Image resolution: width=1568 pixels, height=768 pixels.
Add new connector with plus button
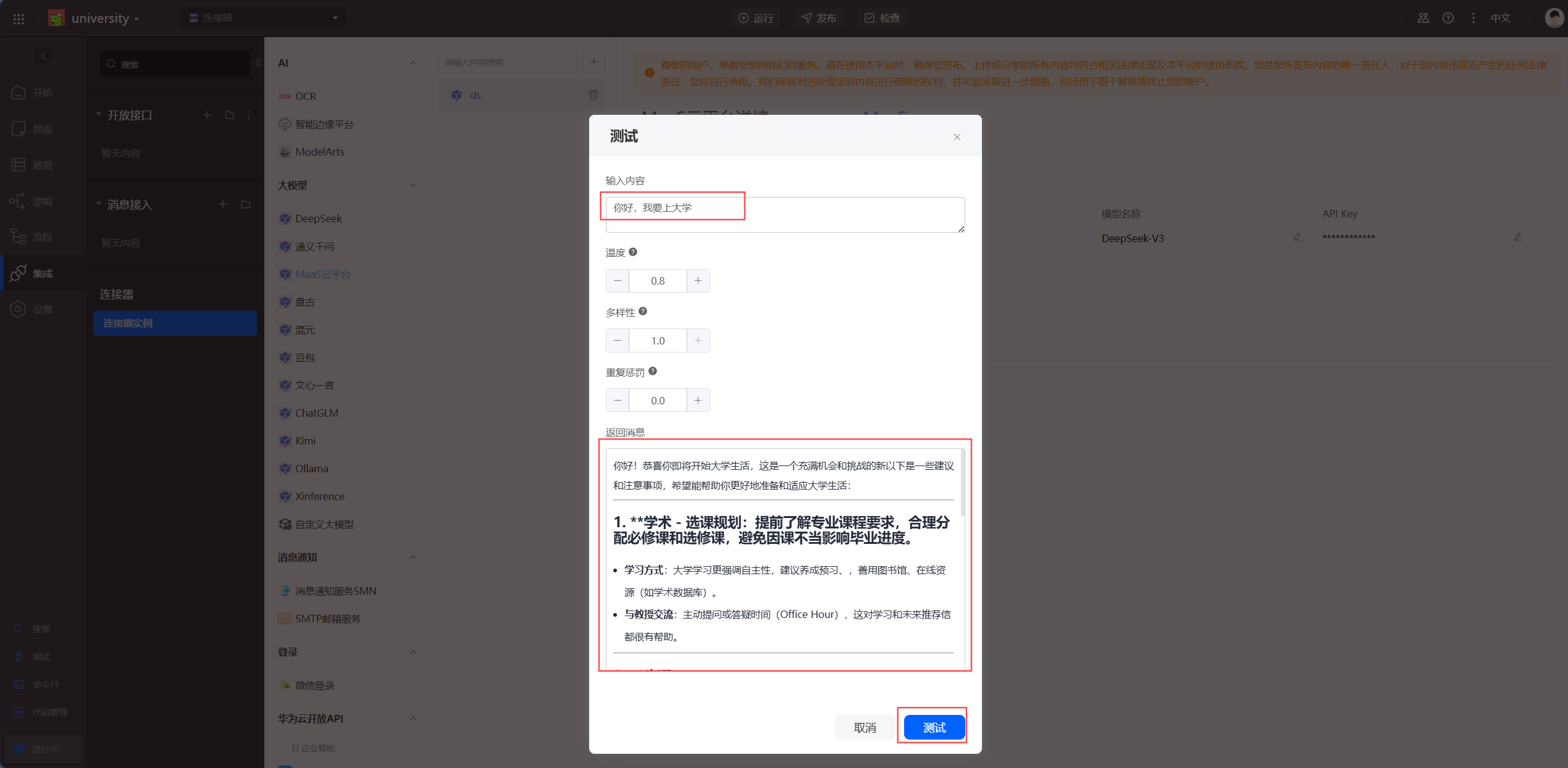tap(593, 62)
